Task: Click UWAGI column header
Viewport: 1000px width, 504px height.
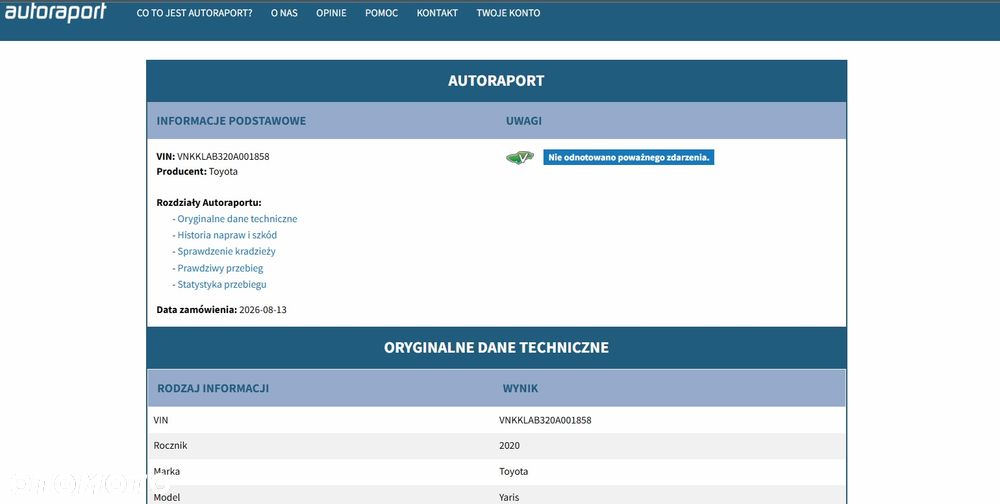Action: pyautogui.click(x=524, y=121)
